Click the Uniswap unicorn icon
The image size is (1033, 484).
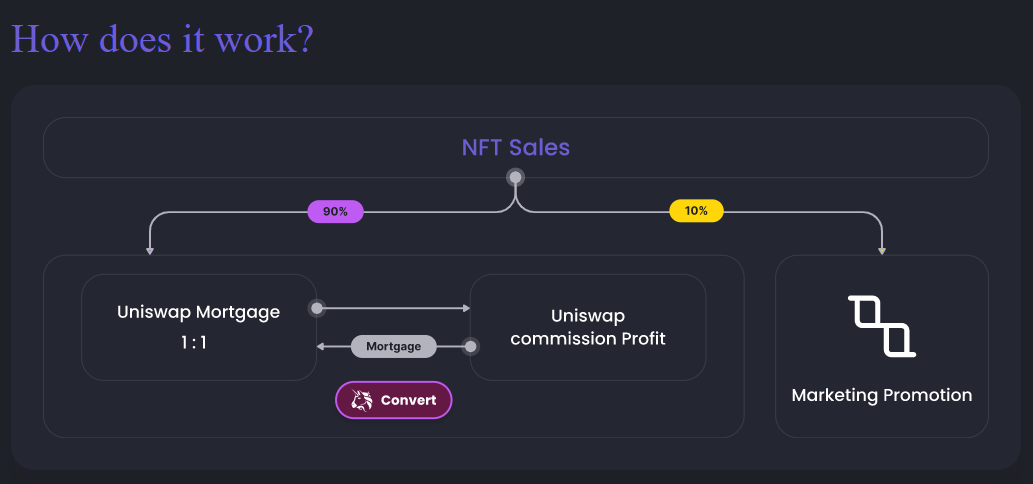362,400
